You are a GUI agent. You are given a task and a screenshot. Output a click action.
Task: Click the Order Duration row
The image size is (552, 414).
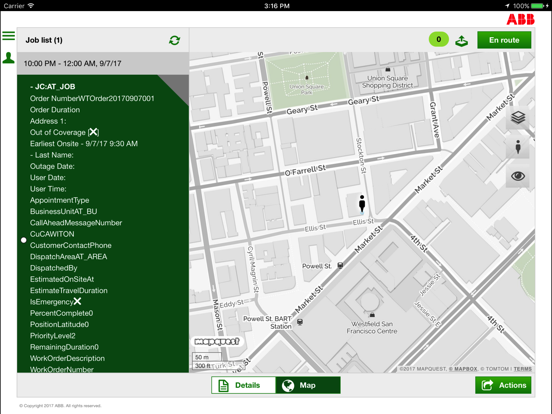click(55, 110)
